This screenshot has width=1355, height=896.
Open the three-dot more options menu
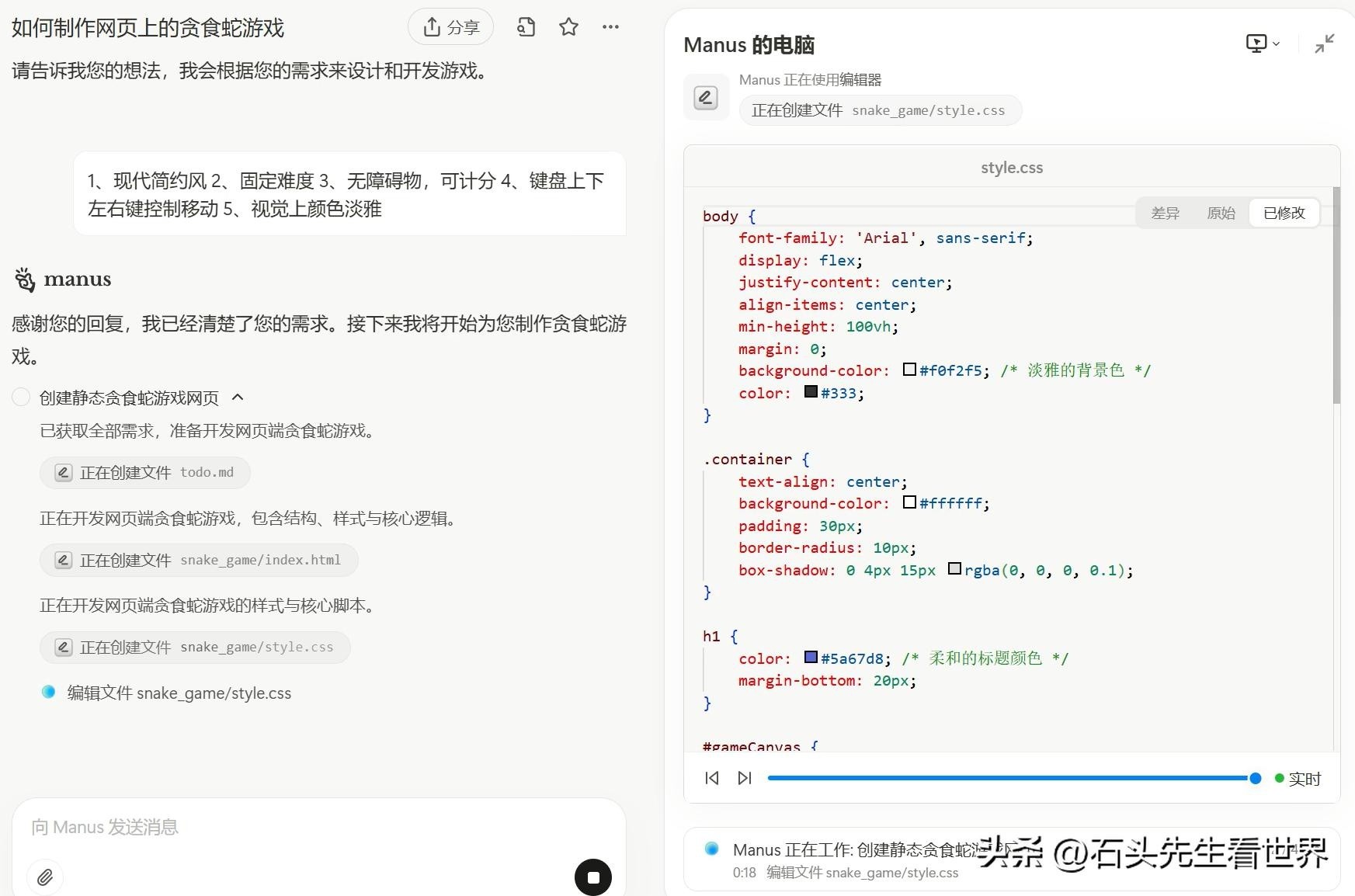611,27
